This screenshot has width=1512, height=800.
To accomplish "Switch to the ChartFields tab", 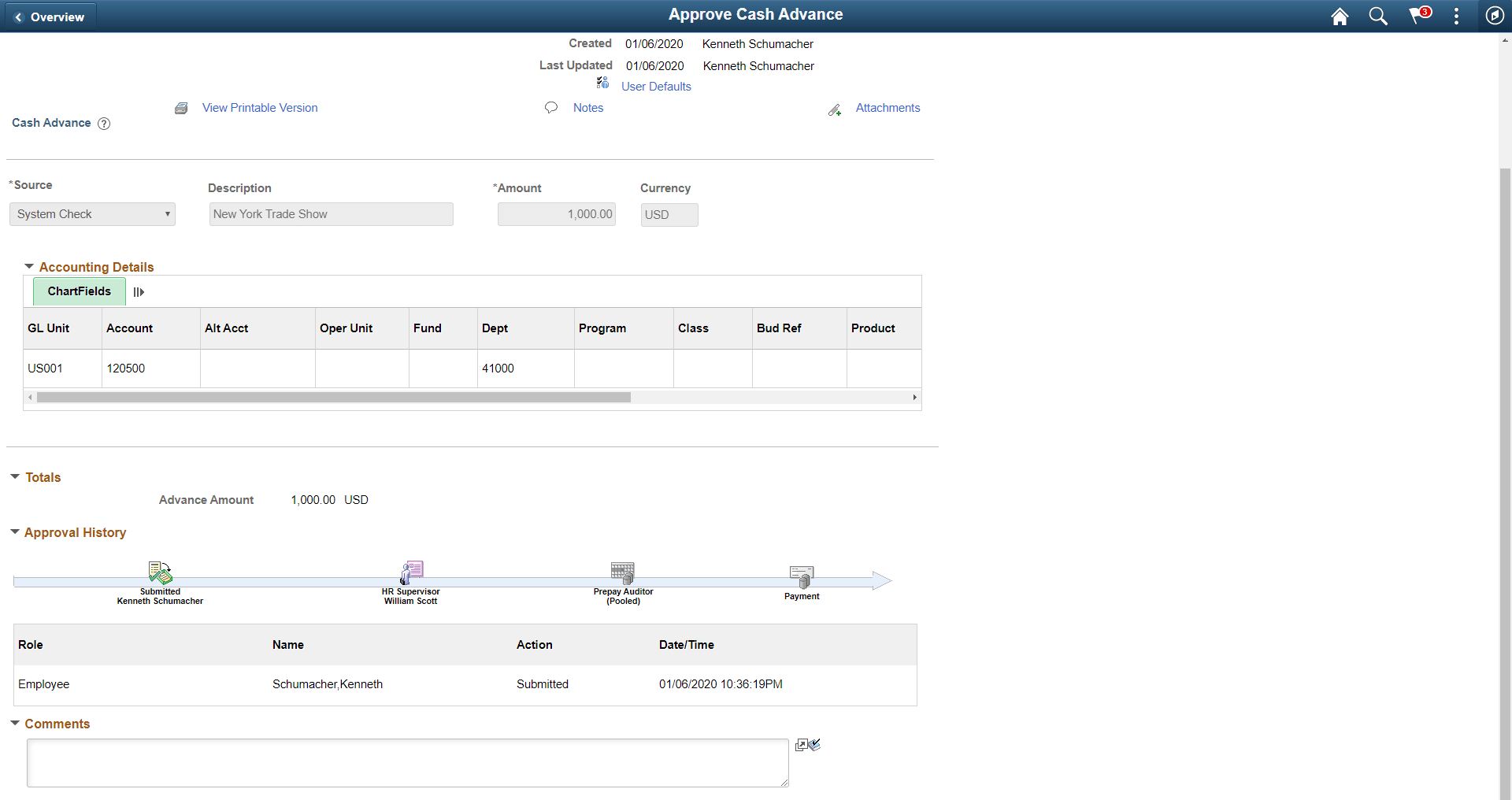I will tap(79, 291).
